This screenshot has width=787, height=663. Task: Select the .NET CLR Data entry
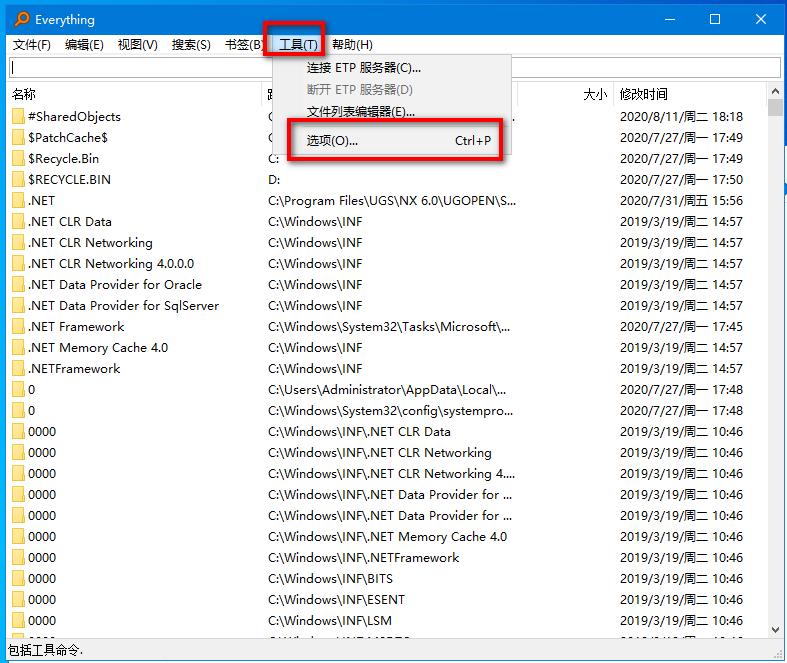[x=70, y=221]
